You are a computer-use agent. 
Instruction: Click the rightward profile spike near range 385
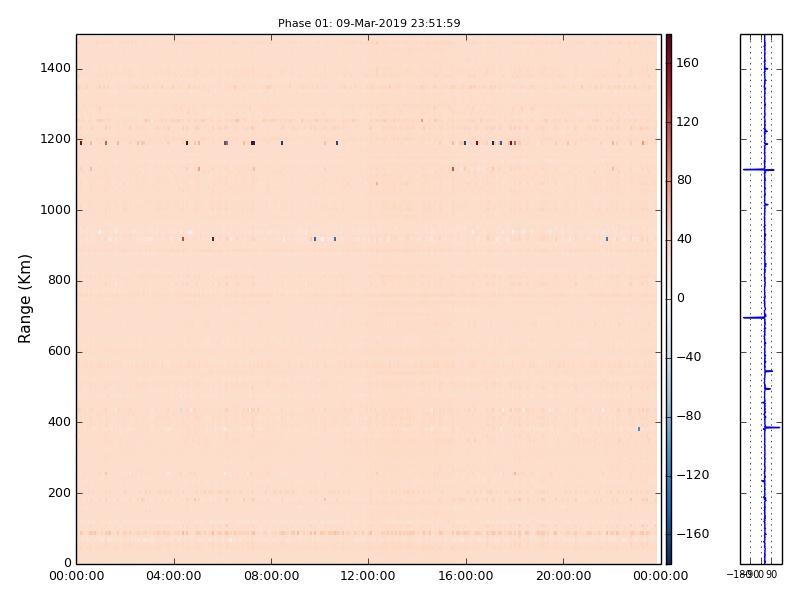click(x=772, y=428)
